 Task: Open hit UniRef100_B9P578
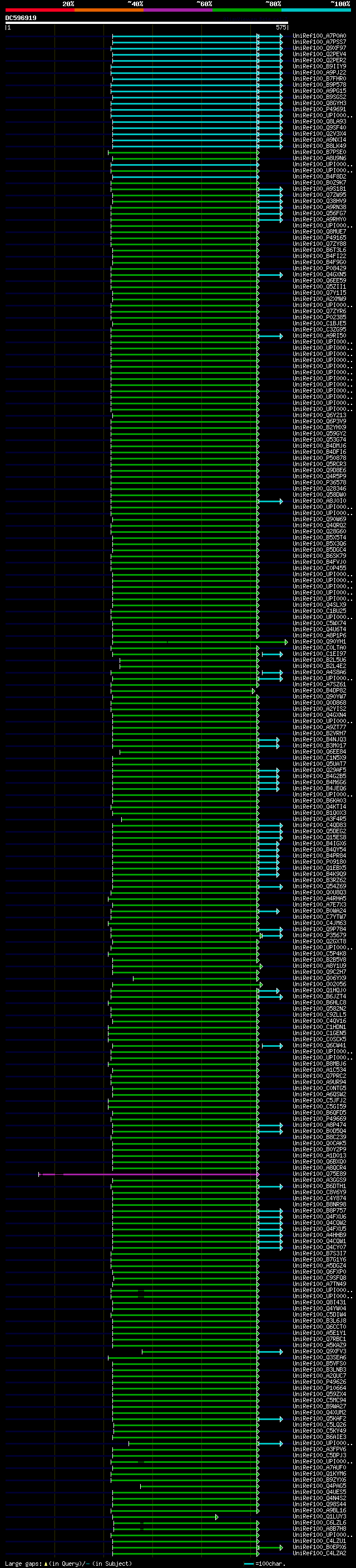click(319, 85)
